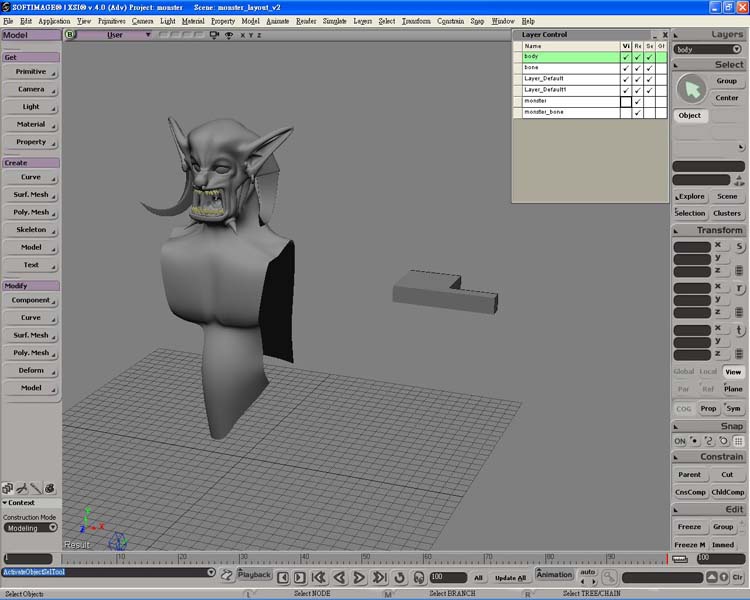Expand the Primitive menu button
Image resolution: width=750 pixels, height=600 pixels.
pyautogui.click(x=31, y=72)
